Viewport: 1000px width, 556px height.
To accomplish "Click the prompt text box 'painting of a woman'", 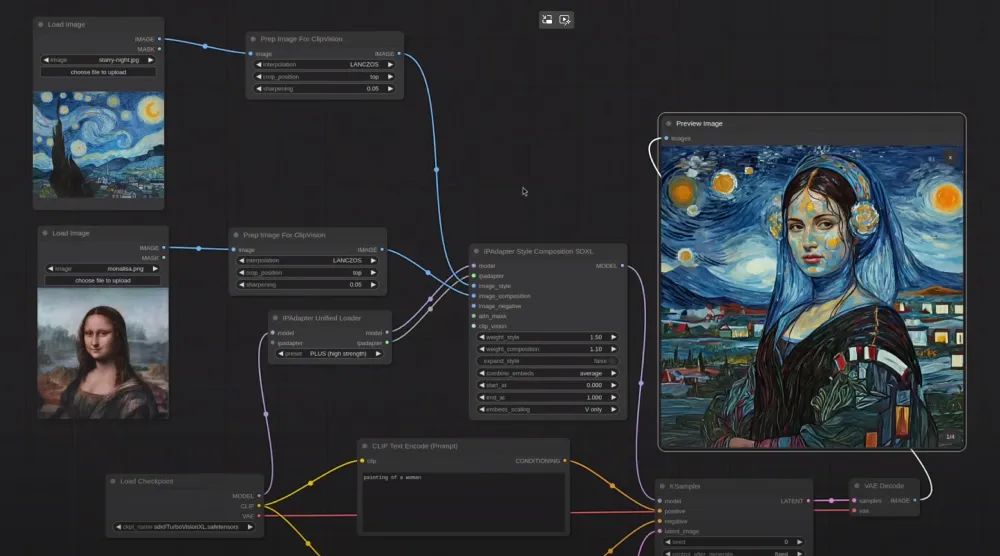I will tap(463, 502).
